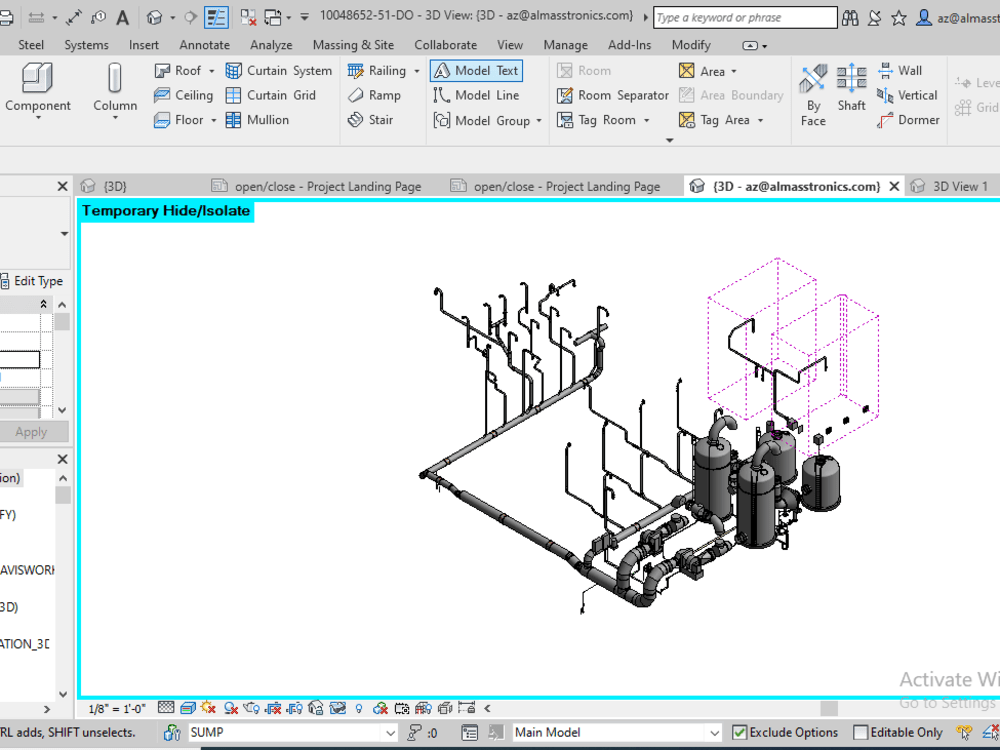Screen dimensions: 1000x750
Task: Toggle the Thin Lines button in quick access toolbar
Action: point(216,17)
